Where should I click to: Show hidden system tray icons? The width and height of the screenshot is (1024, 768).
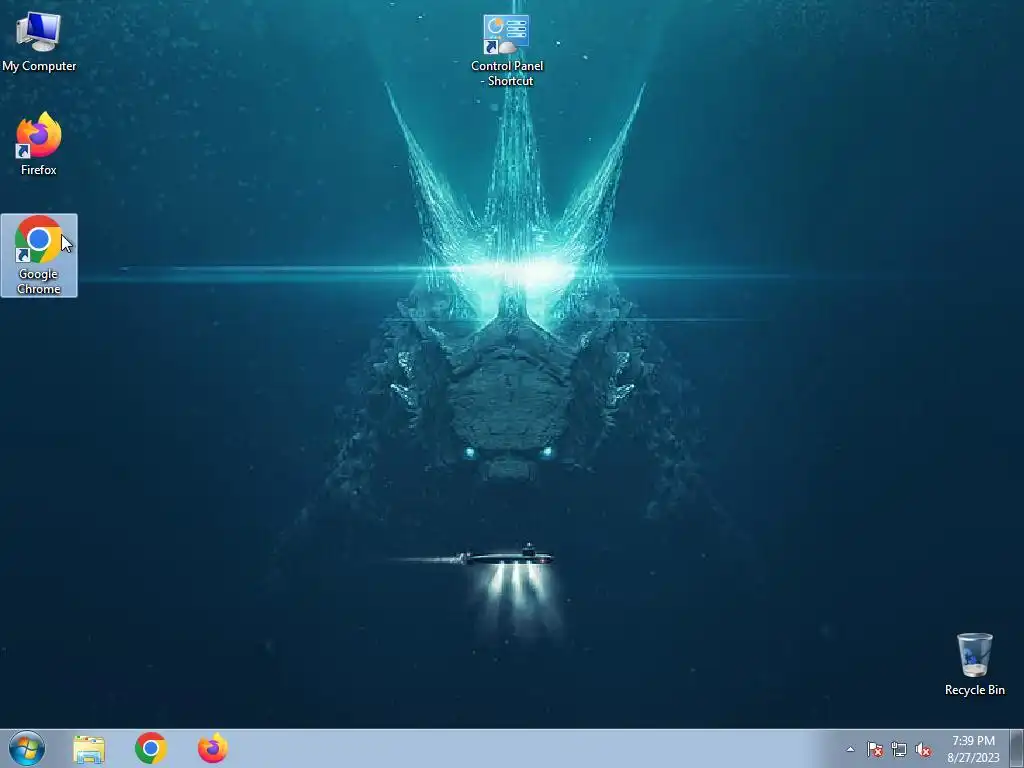tap(850, 749)
